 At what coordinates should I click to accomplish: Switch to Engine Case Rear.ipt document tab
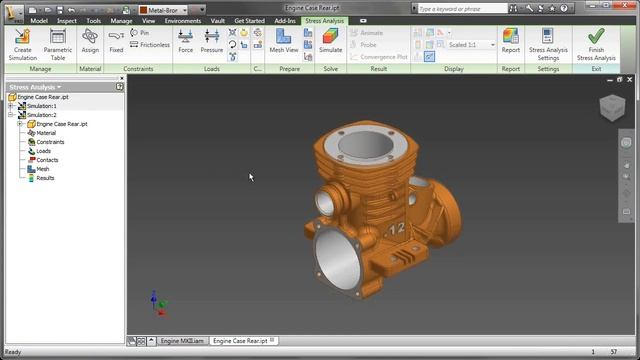244,341
